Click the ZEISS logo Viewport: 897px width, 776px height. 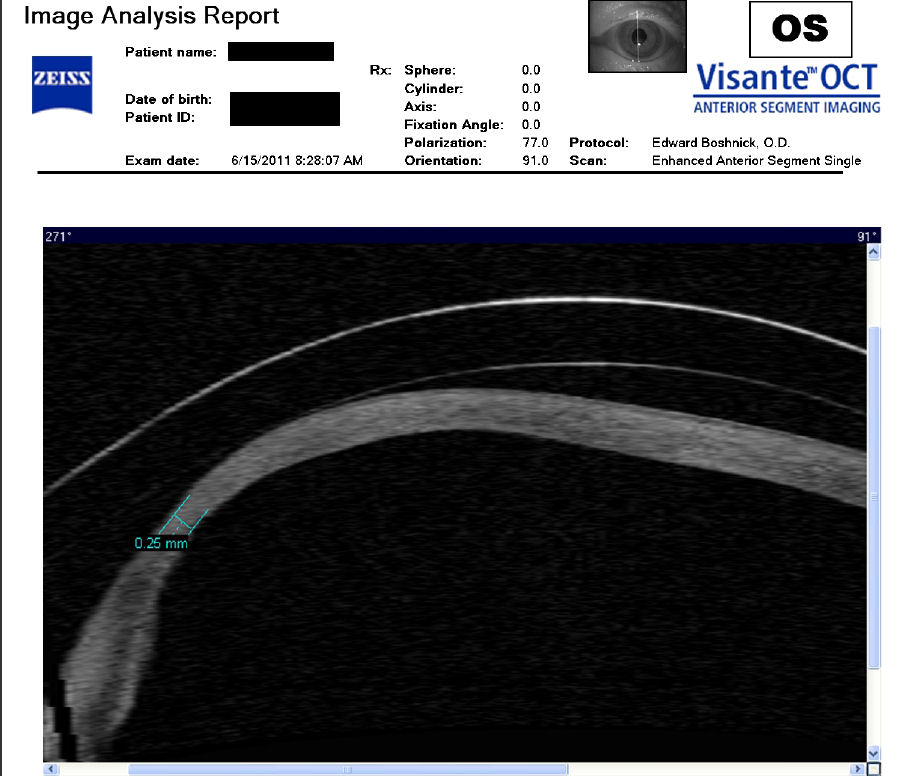tap(64, 78)
